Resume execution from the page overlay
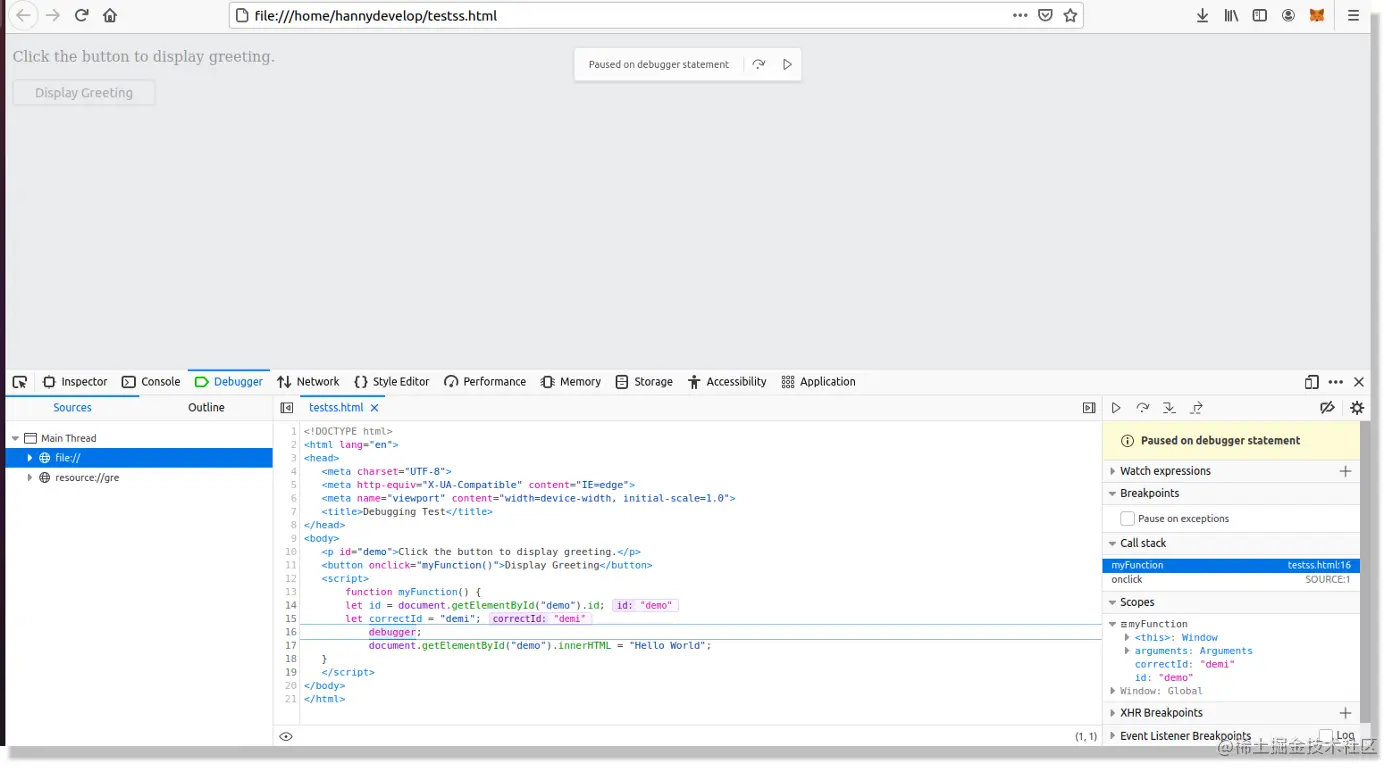Screen dimensions: 1400x779 tap(787, 64)
